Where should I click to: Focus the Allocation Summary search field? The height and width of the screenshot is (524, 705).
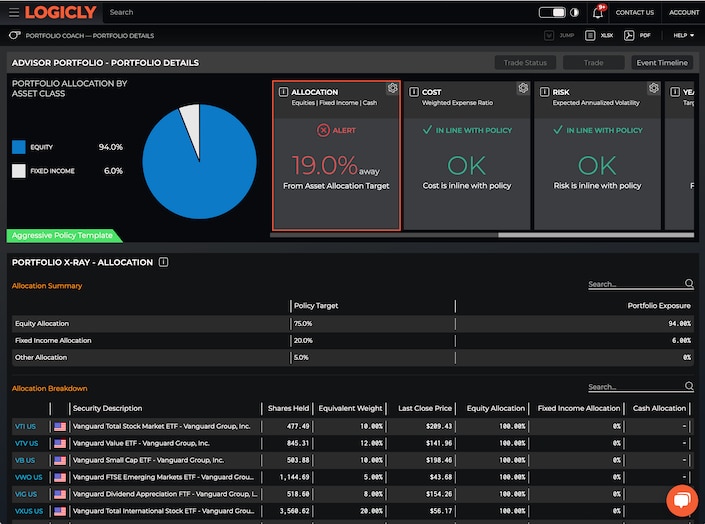coord(636,284)
